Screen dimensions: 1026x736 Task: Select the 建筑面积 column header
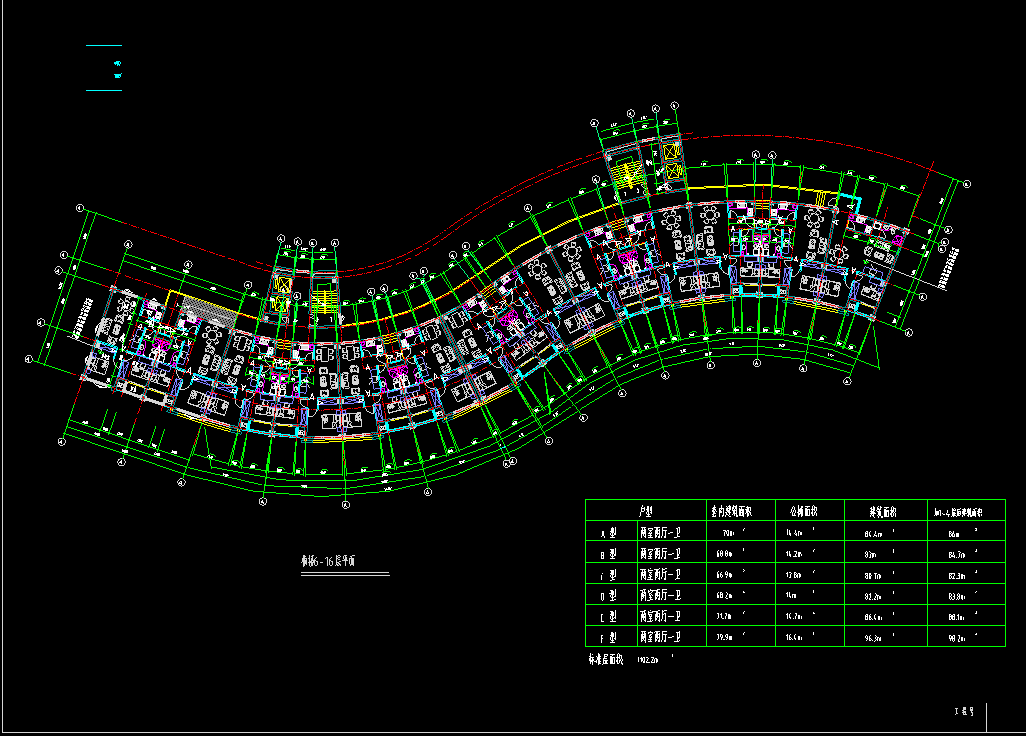pyautogui.click(x=880, y=511)
